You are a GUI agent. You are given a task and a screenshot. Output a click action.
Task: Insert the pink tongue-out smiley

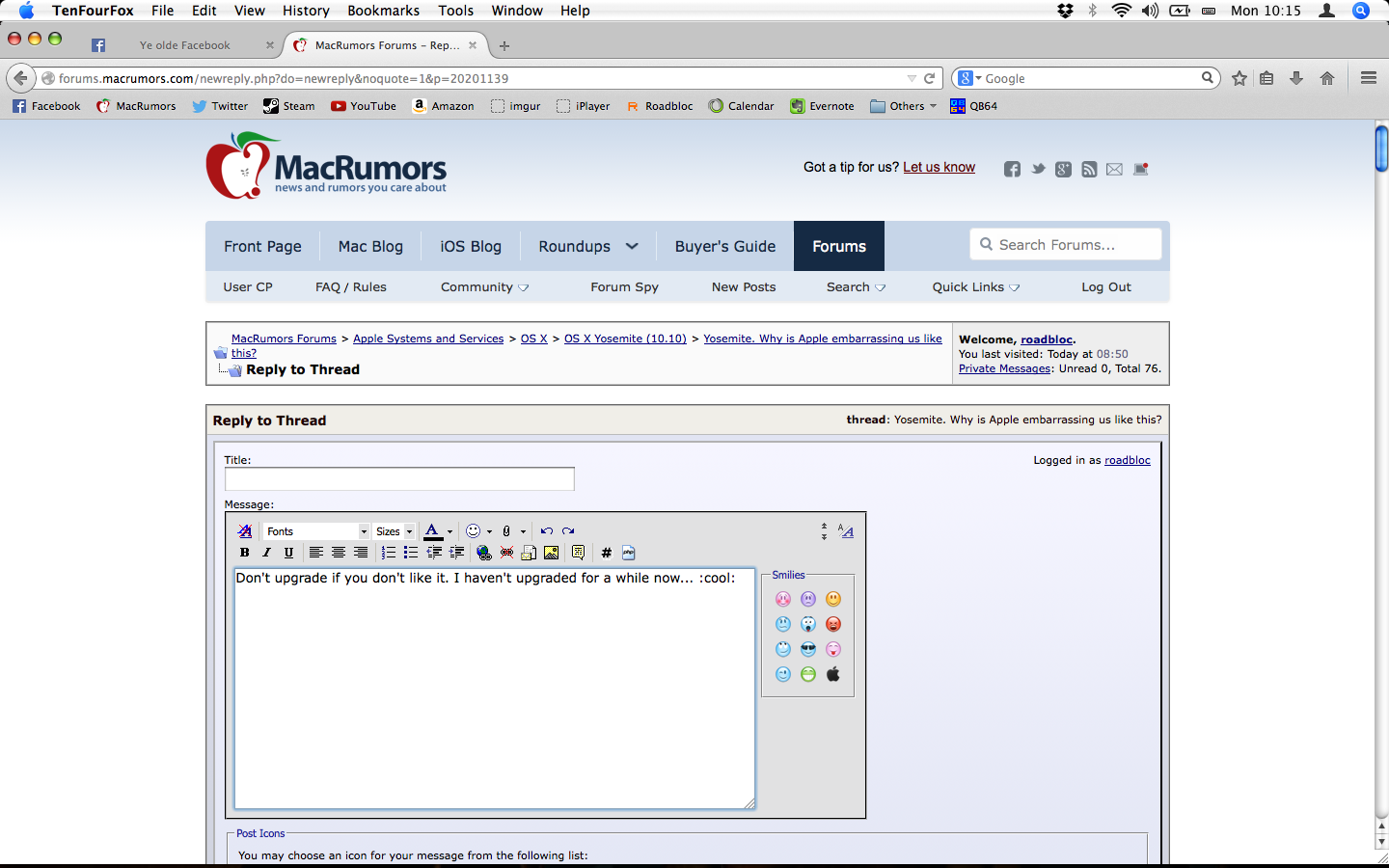(833, 649)
